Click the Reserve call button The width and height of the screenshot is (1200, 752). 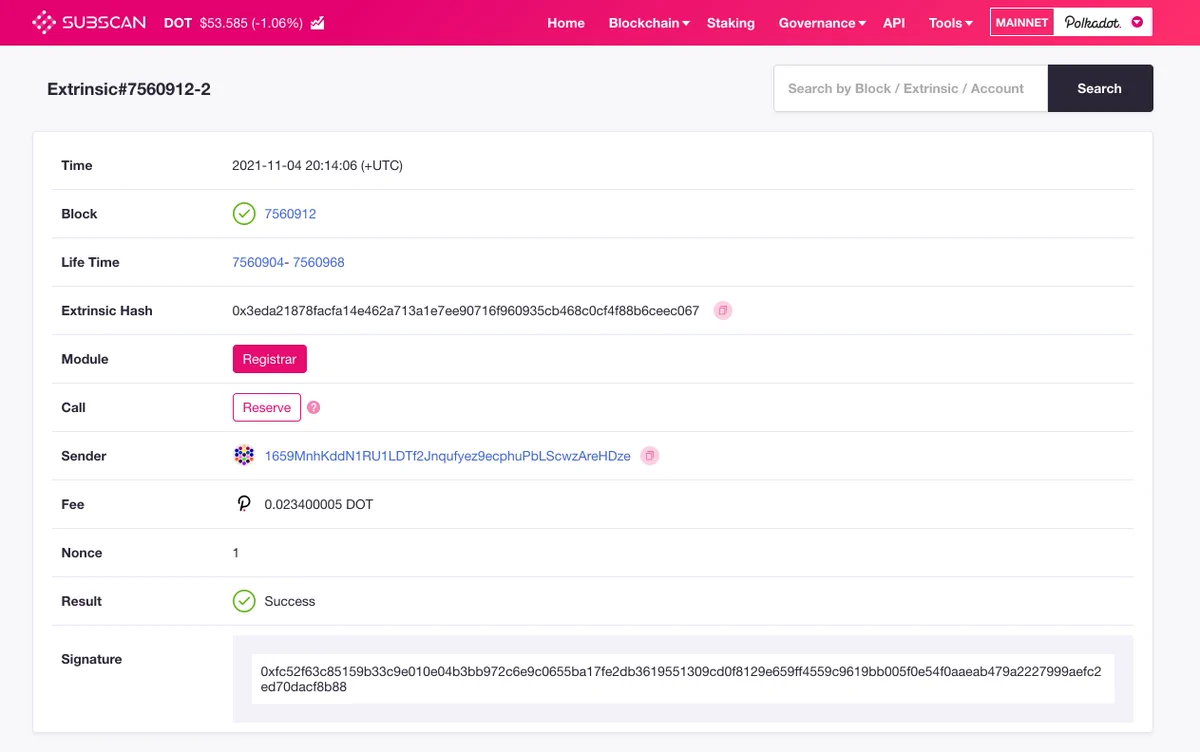(x=267, y=408)
